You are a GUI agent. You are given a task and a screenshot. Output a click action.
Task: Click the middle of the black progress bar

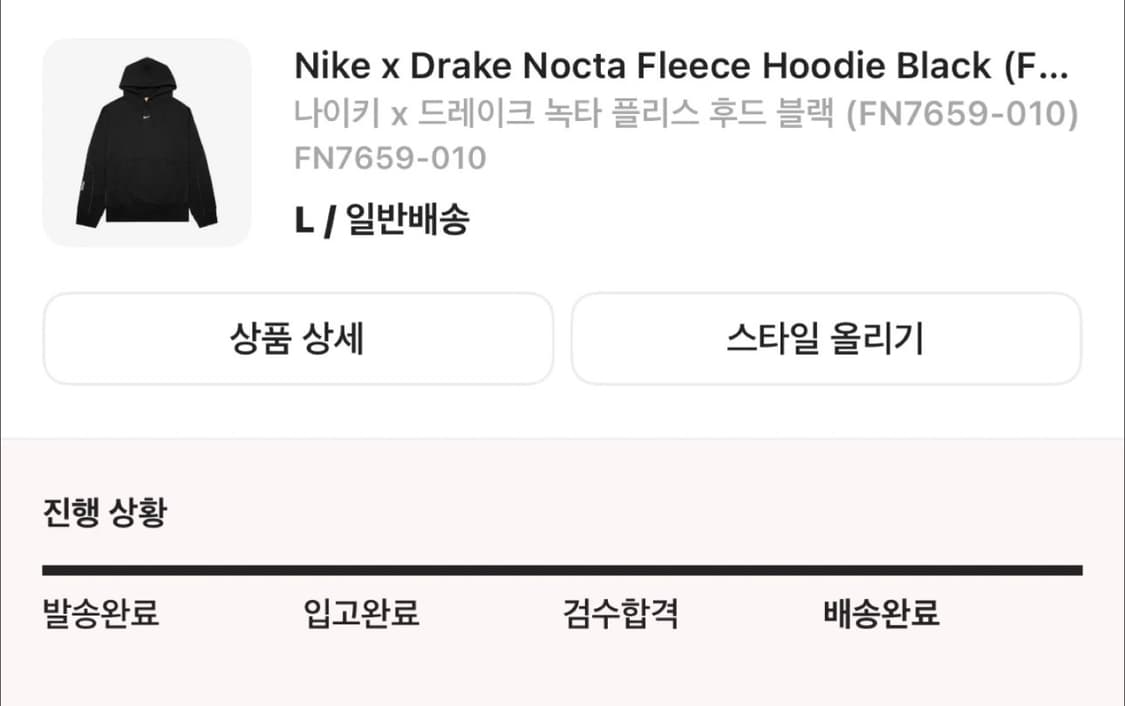562,570
